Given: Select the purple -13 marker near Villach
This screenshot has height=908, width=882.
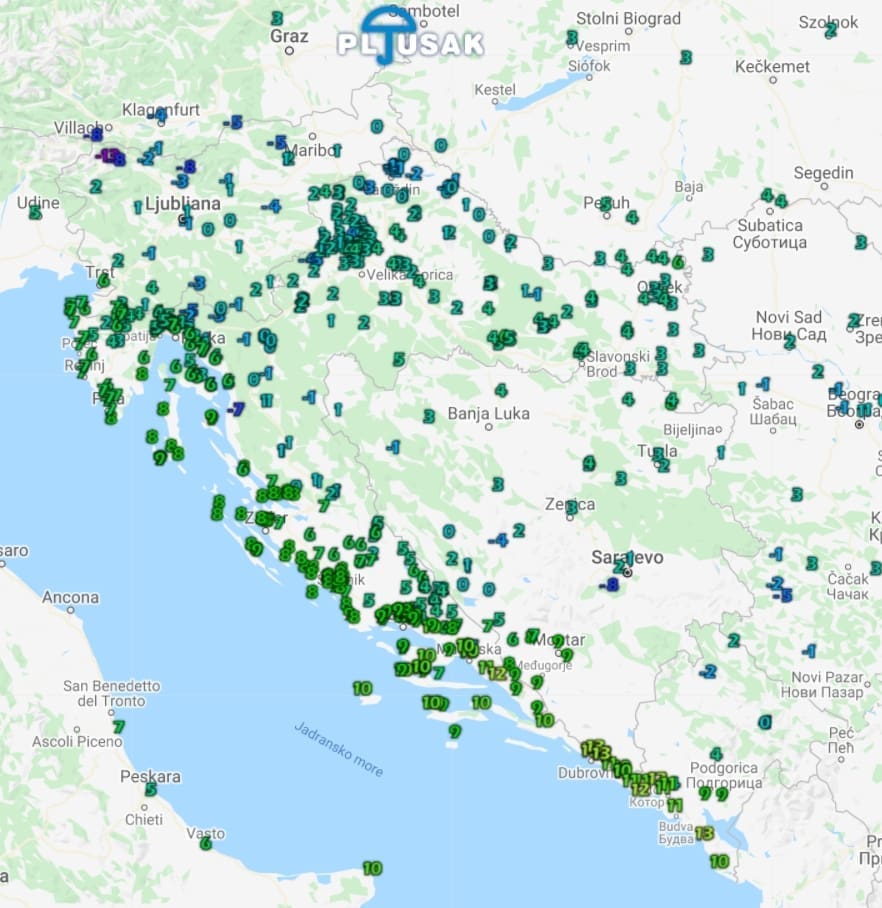Looking at the screenshot, I should 106,155.
